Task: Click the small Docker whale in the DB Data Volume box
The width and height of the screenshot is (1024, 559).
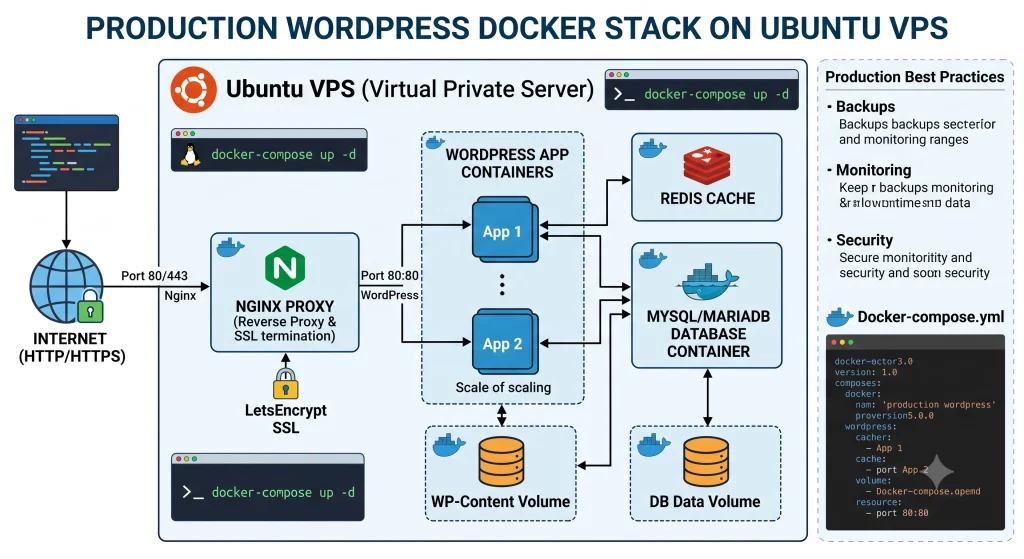Action: (x=653, y=445)
